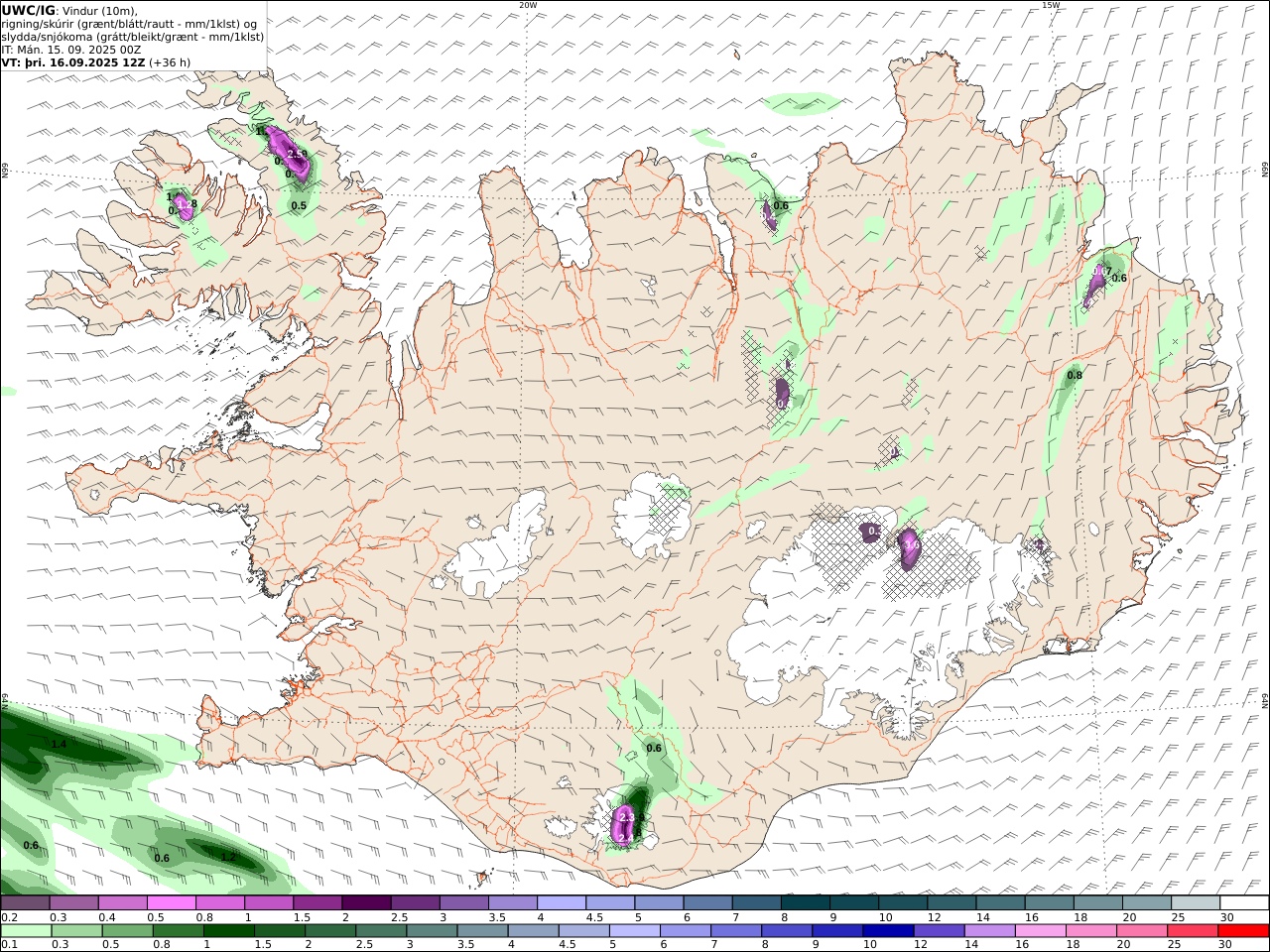
Task: Click the '1.2' precipitation value over the southwest sea
Action: point(229,857)
